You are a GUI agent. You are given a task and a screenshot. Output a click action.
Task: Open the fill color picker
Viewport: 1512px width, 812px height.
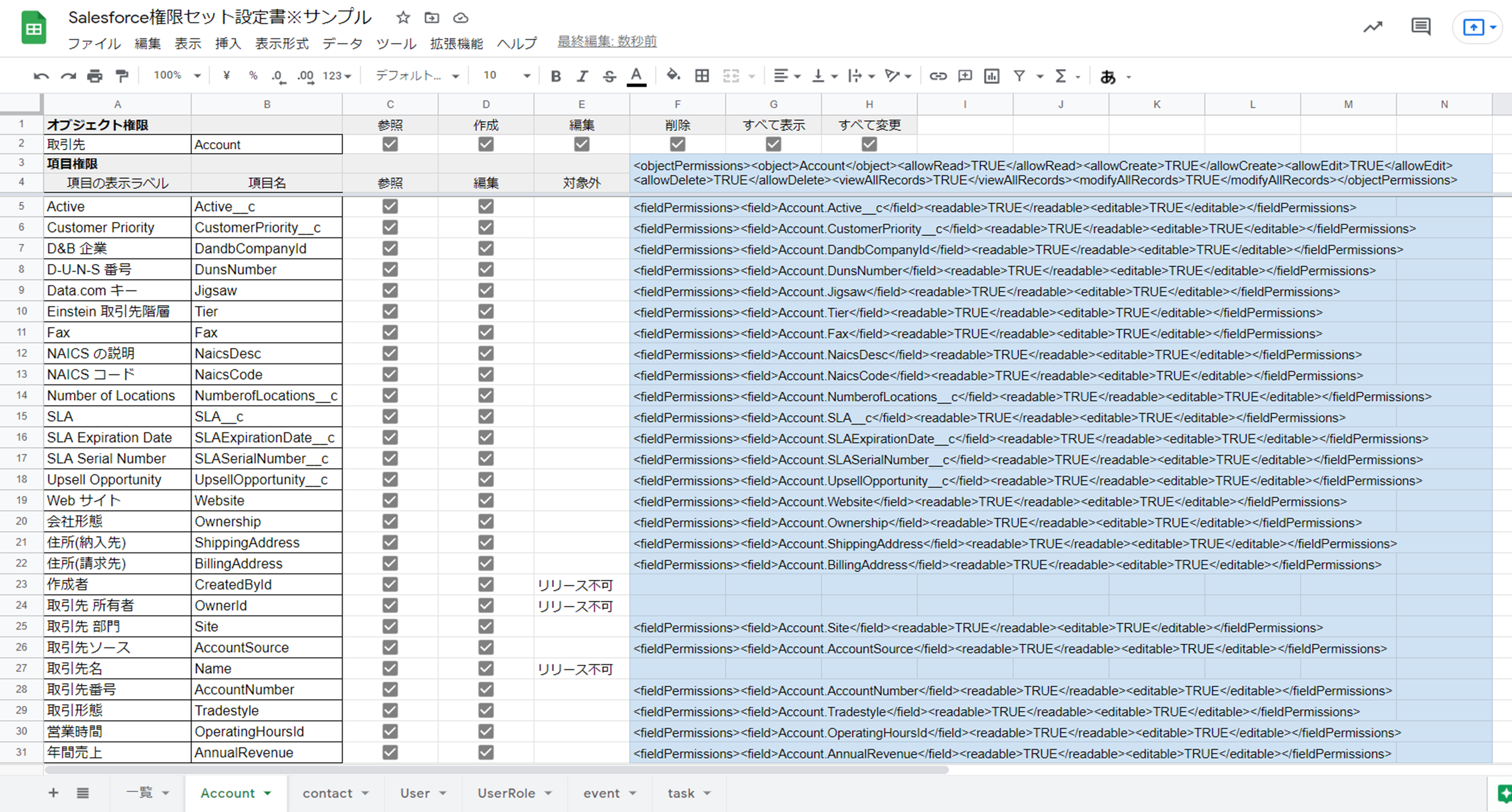(673, 75)
